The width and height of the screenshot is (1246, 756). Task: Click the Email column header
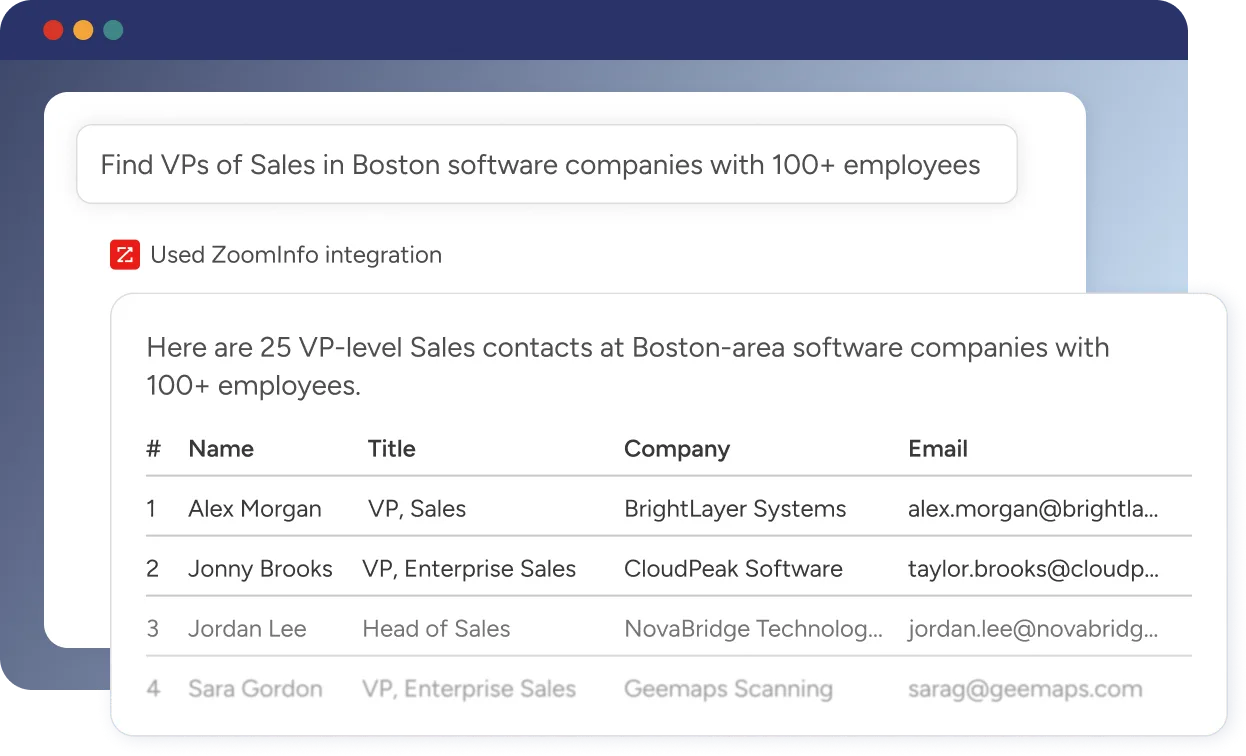[x=938, y=449]
